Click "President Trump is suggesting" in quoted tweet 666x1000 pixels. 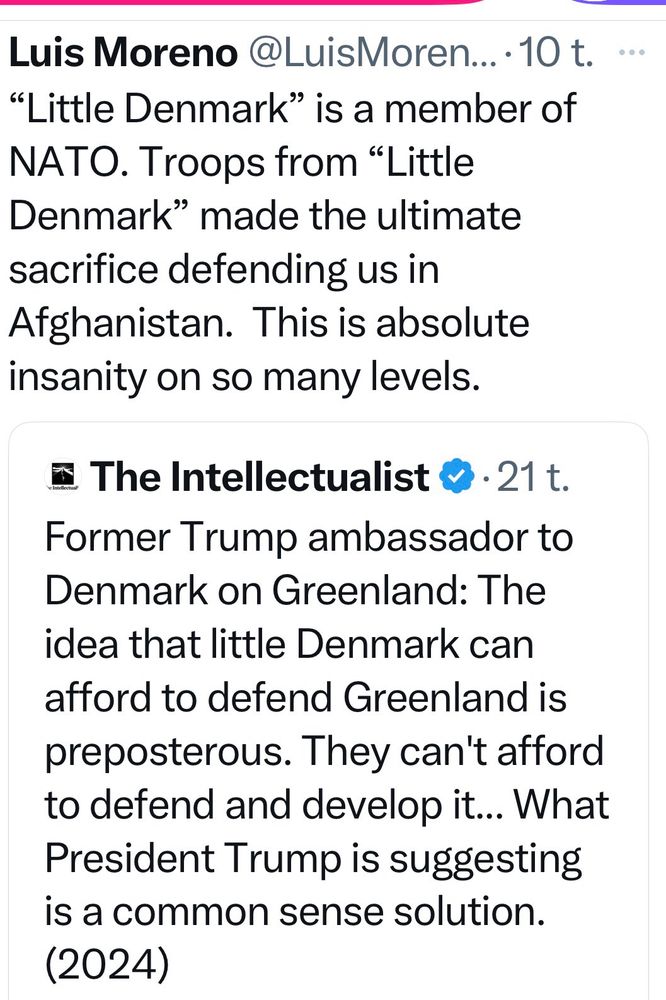(312, 858)
